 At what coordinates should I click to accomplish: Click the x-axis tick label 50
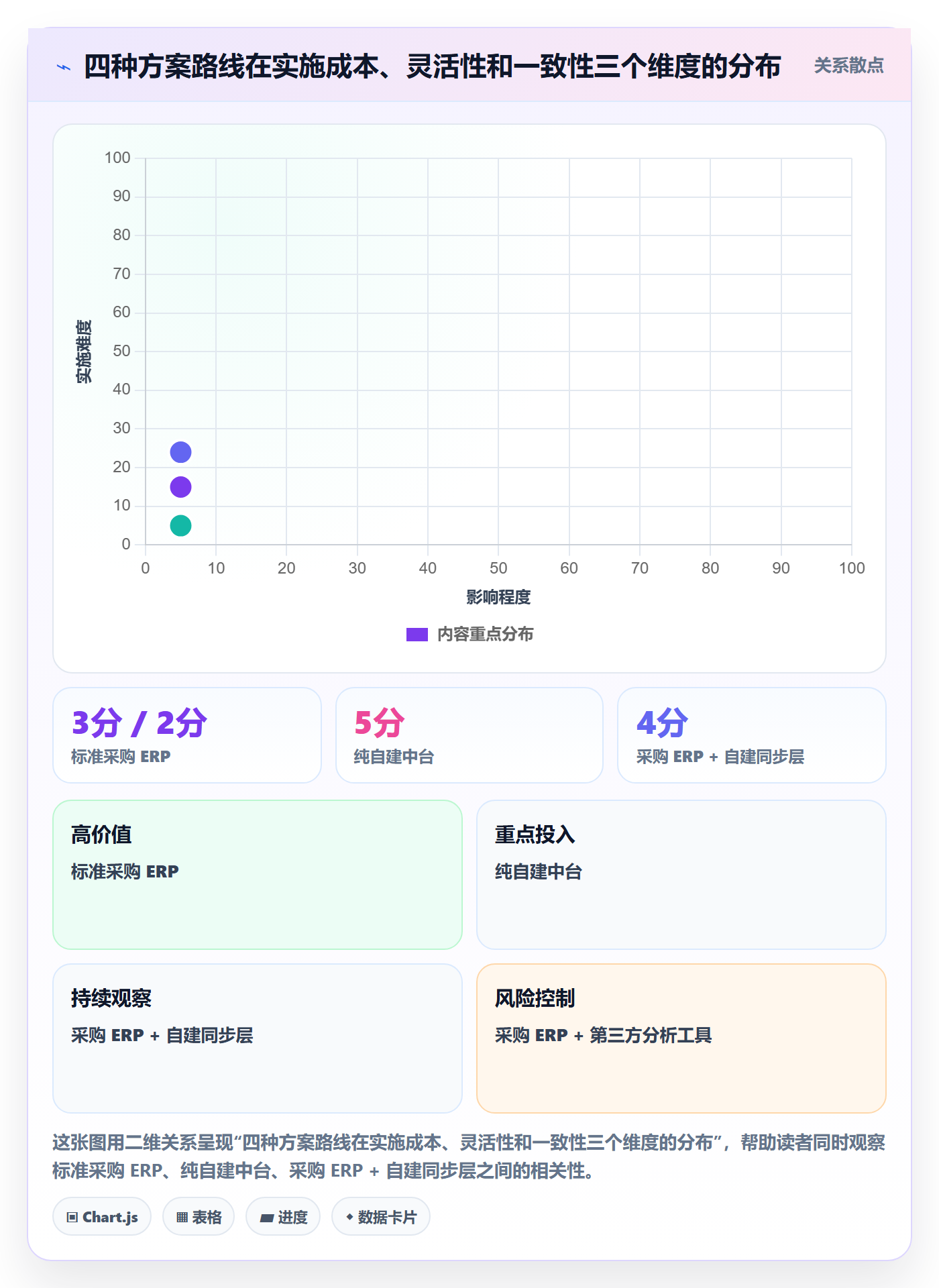pos(498,568)
